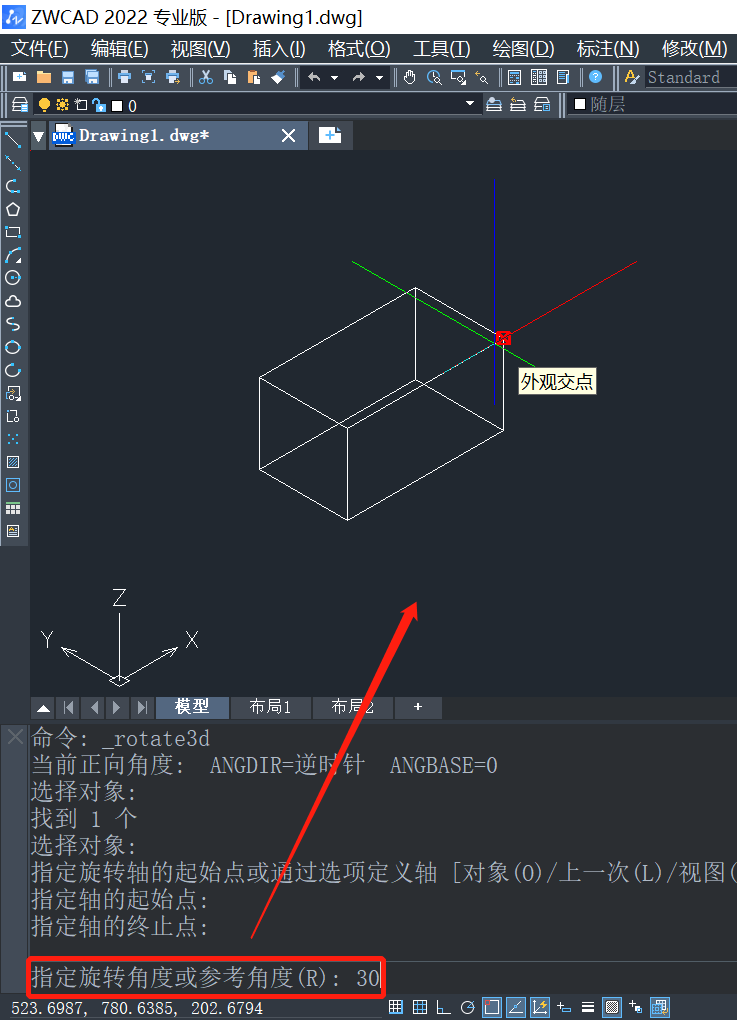Pick the Hatch fill tool

point(13,462)
